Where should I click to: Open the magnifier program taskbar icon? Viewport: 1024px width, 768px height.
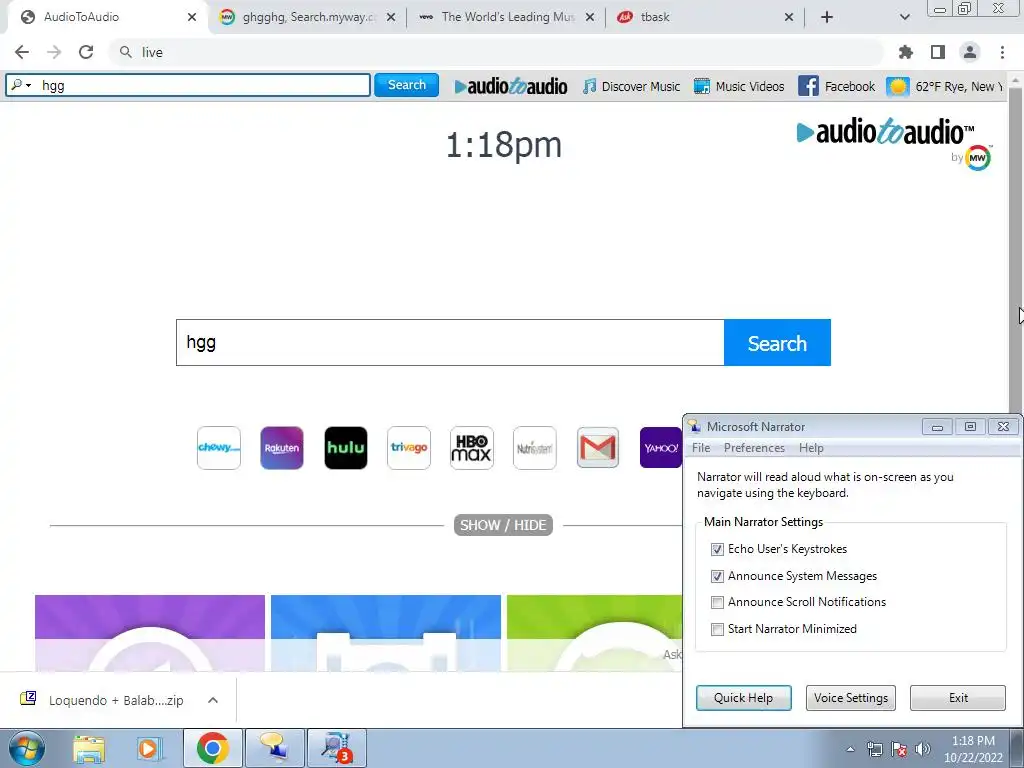[337, 748]
